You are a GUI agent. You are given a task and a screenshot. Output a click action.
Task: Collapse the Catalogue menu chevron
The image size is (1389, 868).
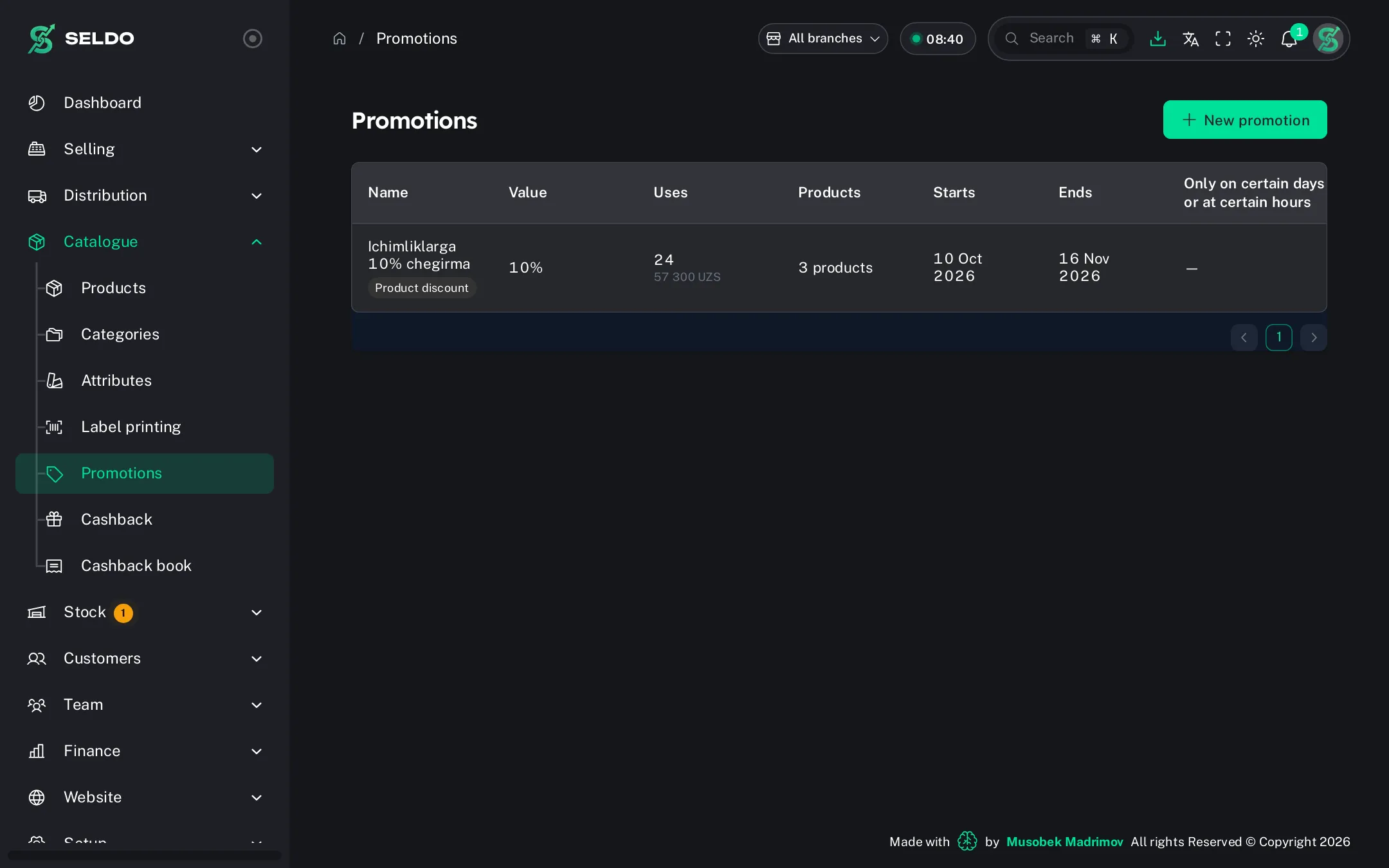pyautogui.click(x=257, y=242)
